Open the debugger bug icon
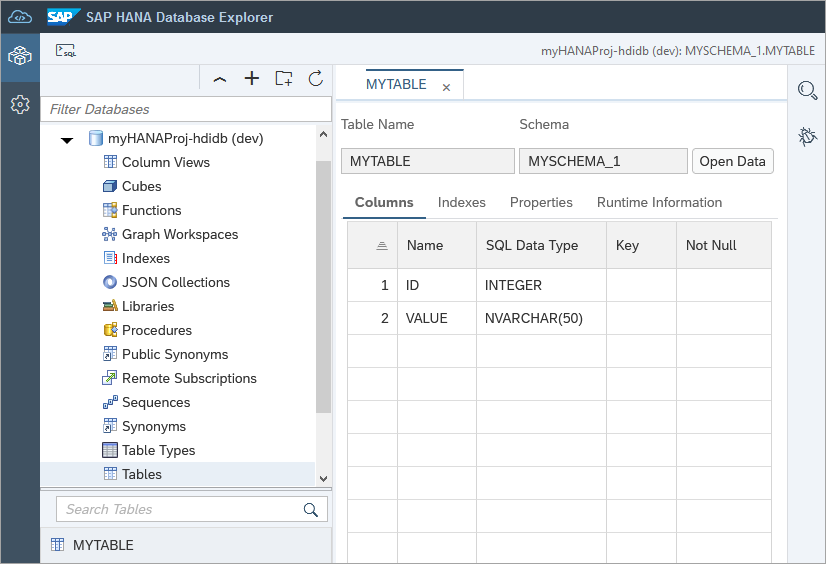 pyautogui.click(x=807, y=137)
